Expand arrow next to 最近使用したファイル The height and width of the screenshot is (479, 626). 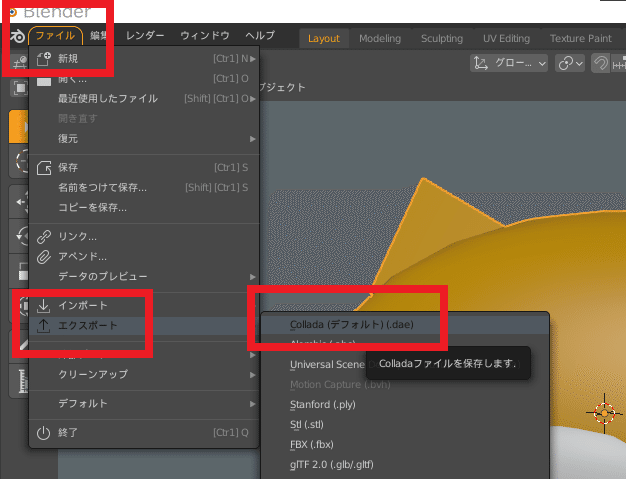click(x=253, y=99)
